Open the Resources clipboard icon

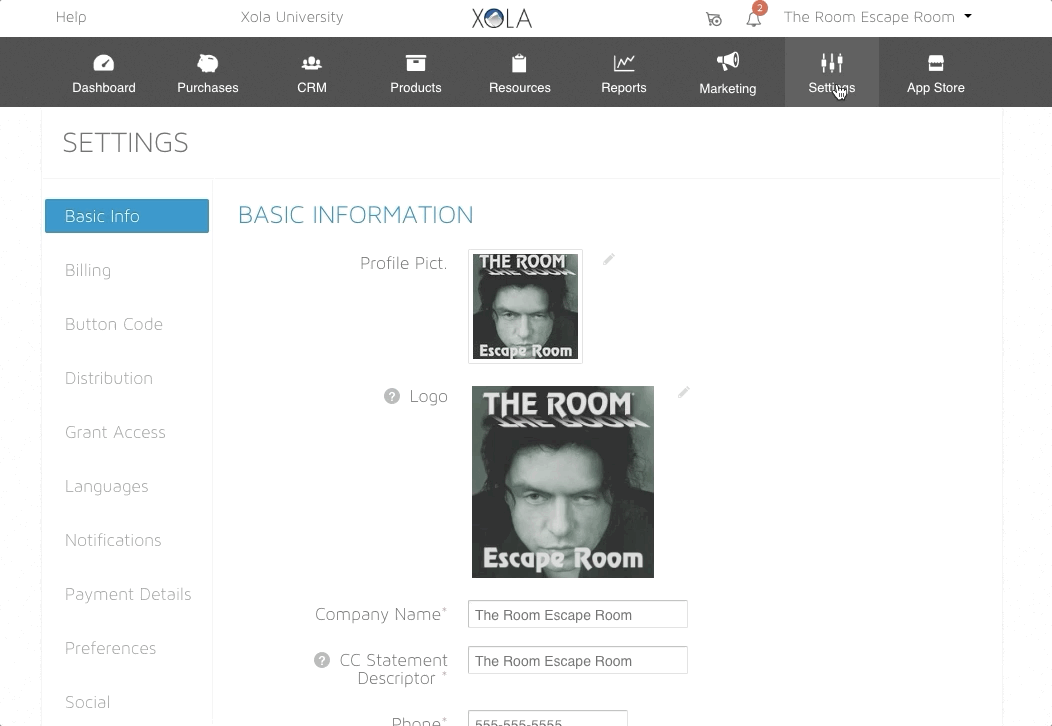coord(519,63)
